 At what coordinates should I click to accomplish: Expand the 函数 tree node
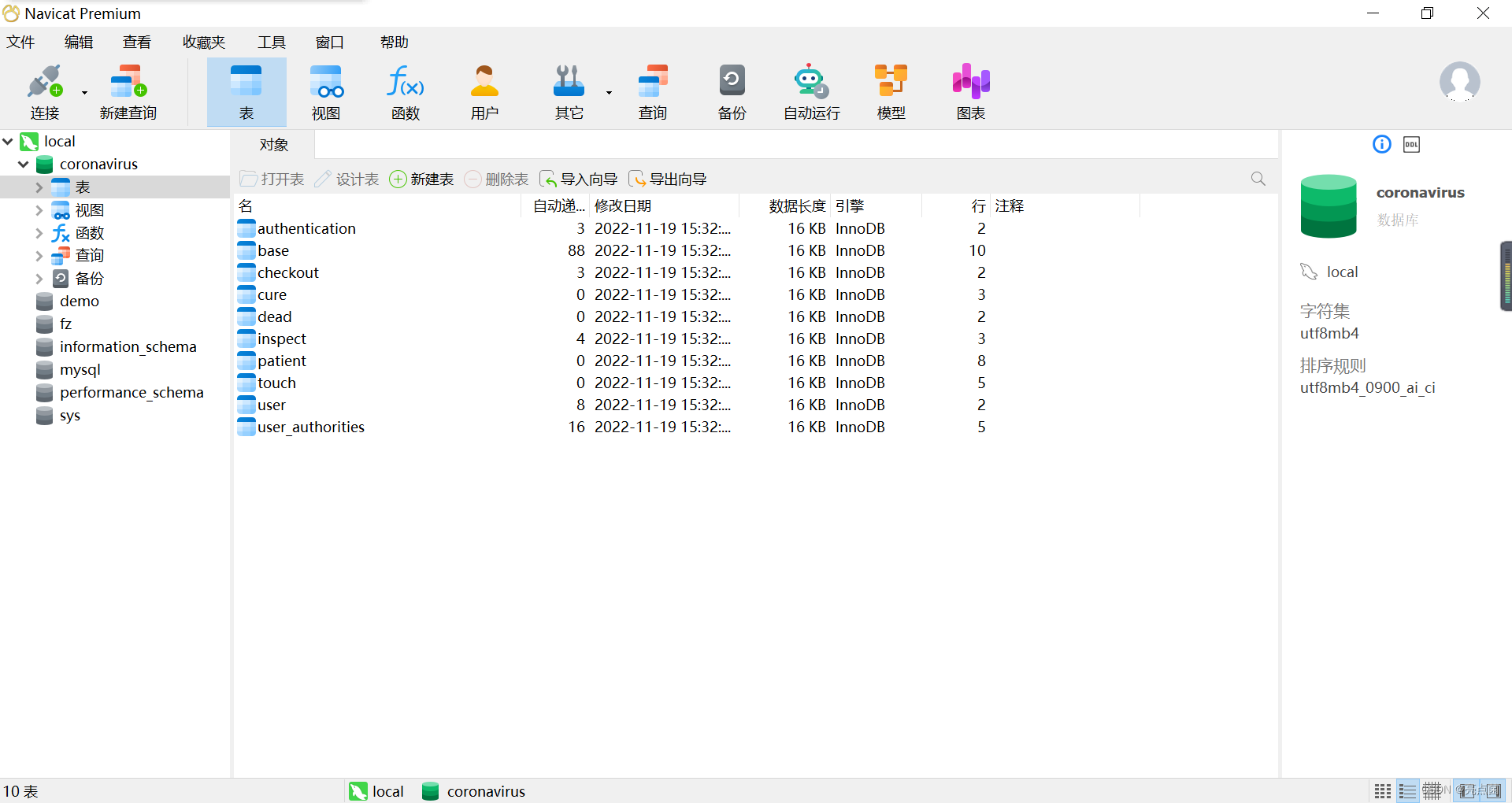[x=39, y=233]
